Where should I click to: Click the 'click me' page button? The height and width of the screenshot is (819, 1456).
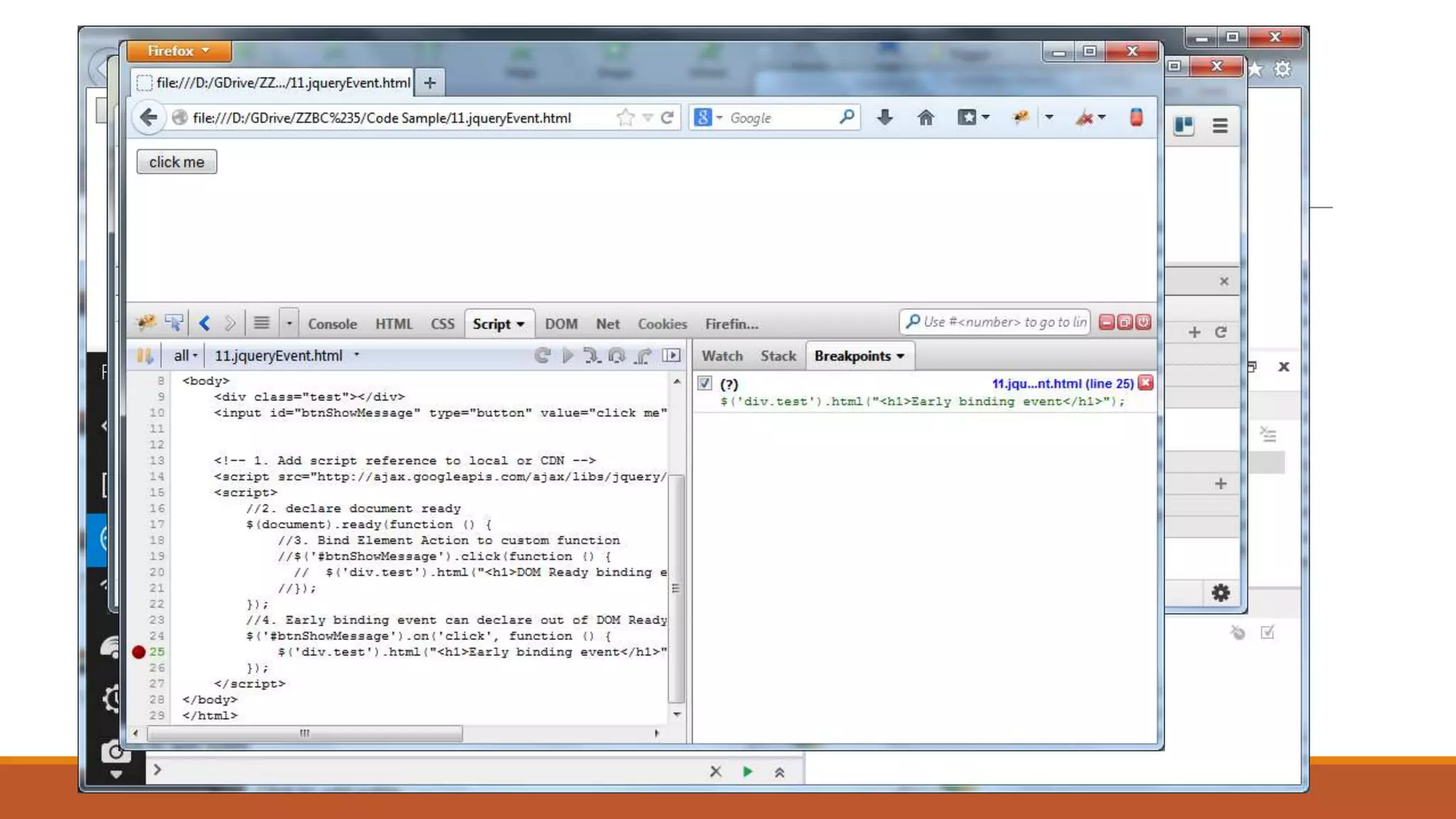point(176,162)
